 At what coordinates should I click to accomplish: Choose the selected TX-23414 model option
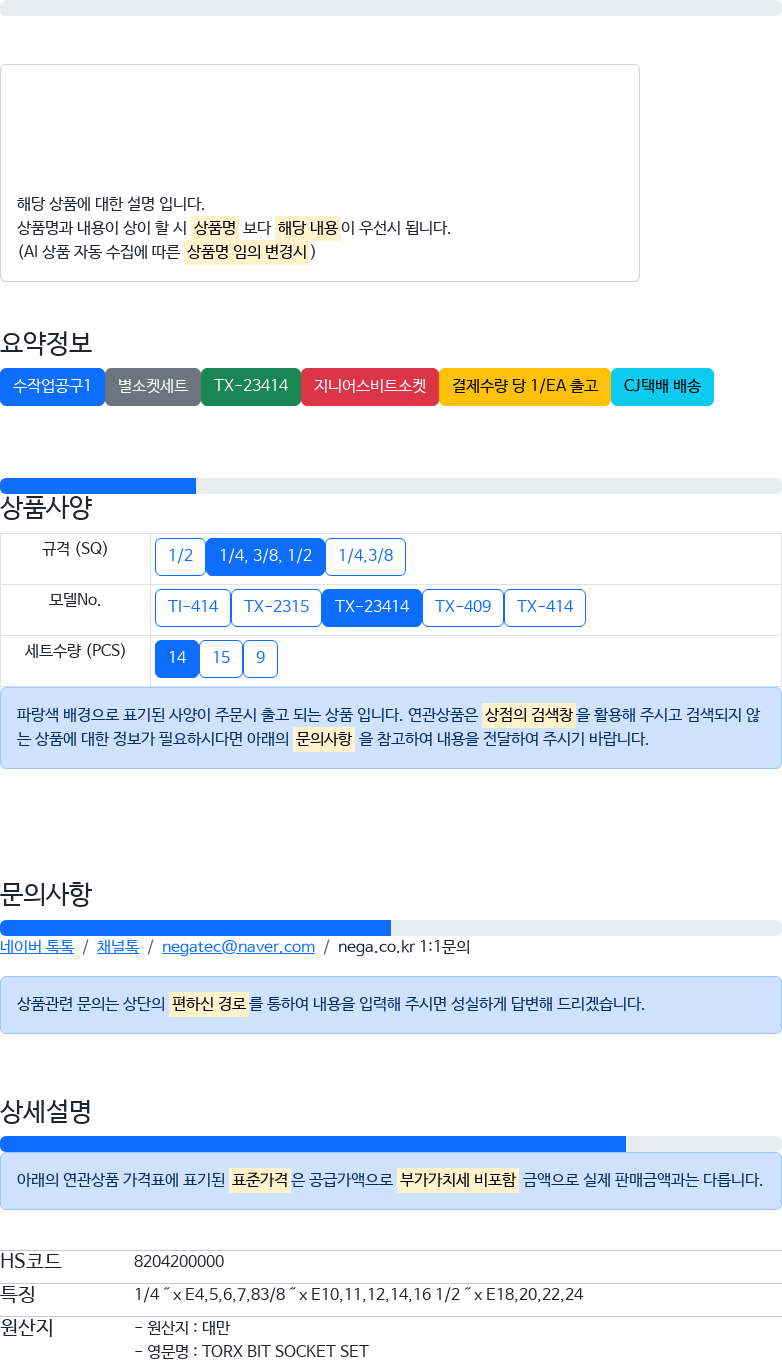coord(372,608)
